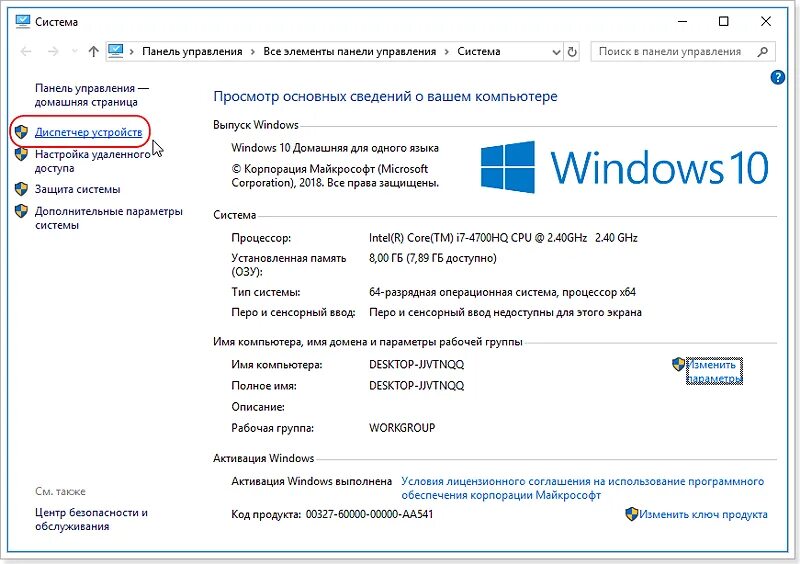Click the memory value 8,00 ГБ
Screen dimensions: 800x564
pyautogui.click(x=433, y=258)
